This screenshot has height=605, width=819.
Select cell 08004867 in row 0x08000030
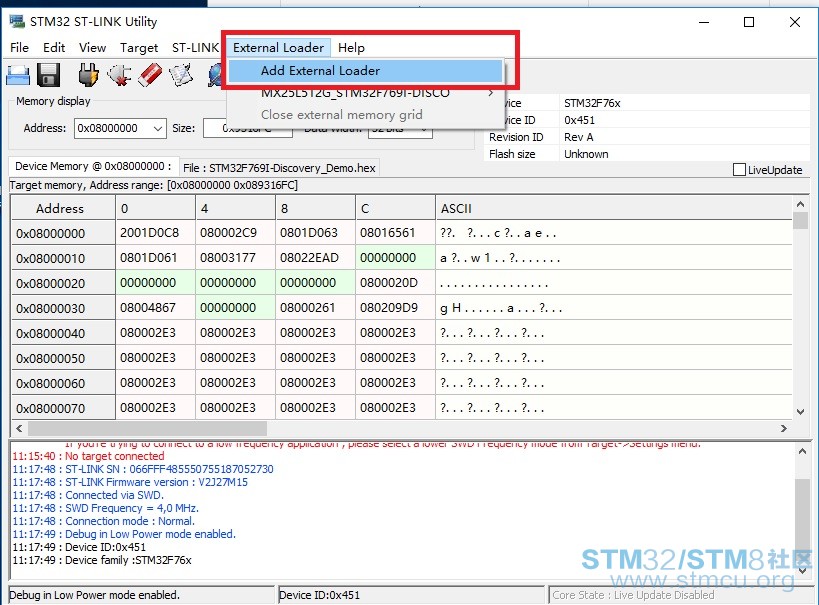(155, 308)
